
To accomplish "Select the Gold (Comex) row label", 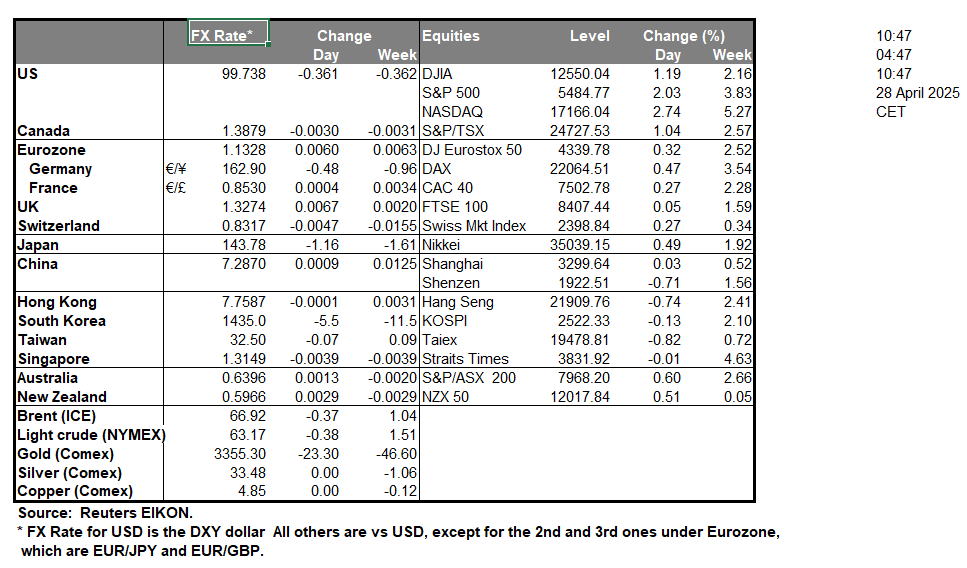I will pos(68,454).
